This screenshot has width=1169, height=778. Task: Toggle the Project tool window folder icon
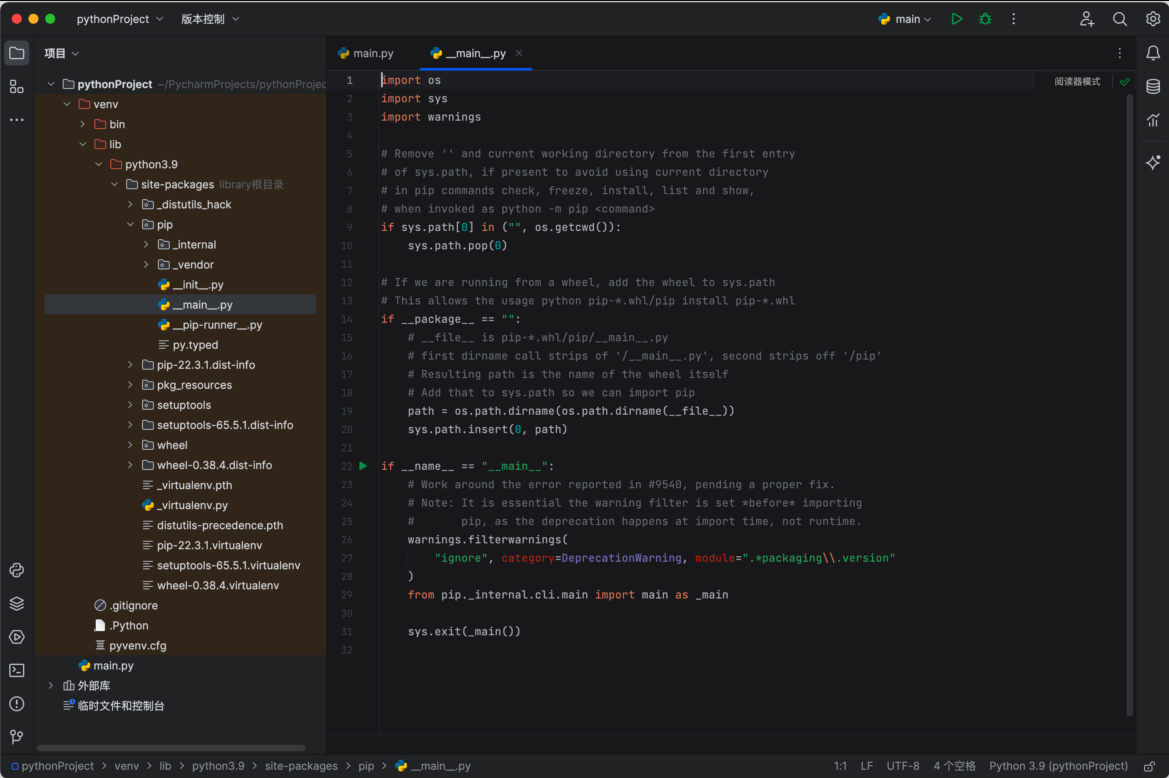tap(16, 53)
